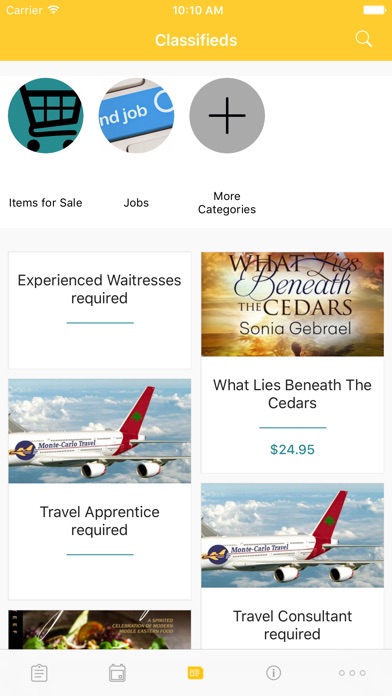Tap the plus icon for more categories

(227, 115)
